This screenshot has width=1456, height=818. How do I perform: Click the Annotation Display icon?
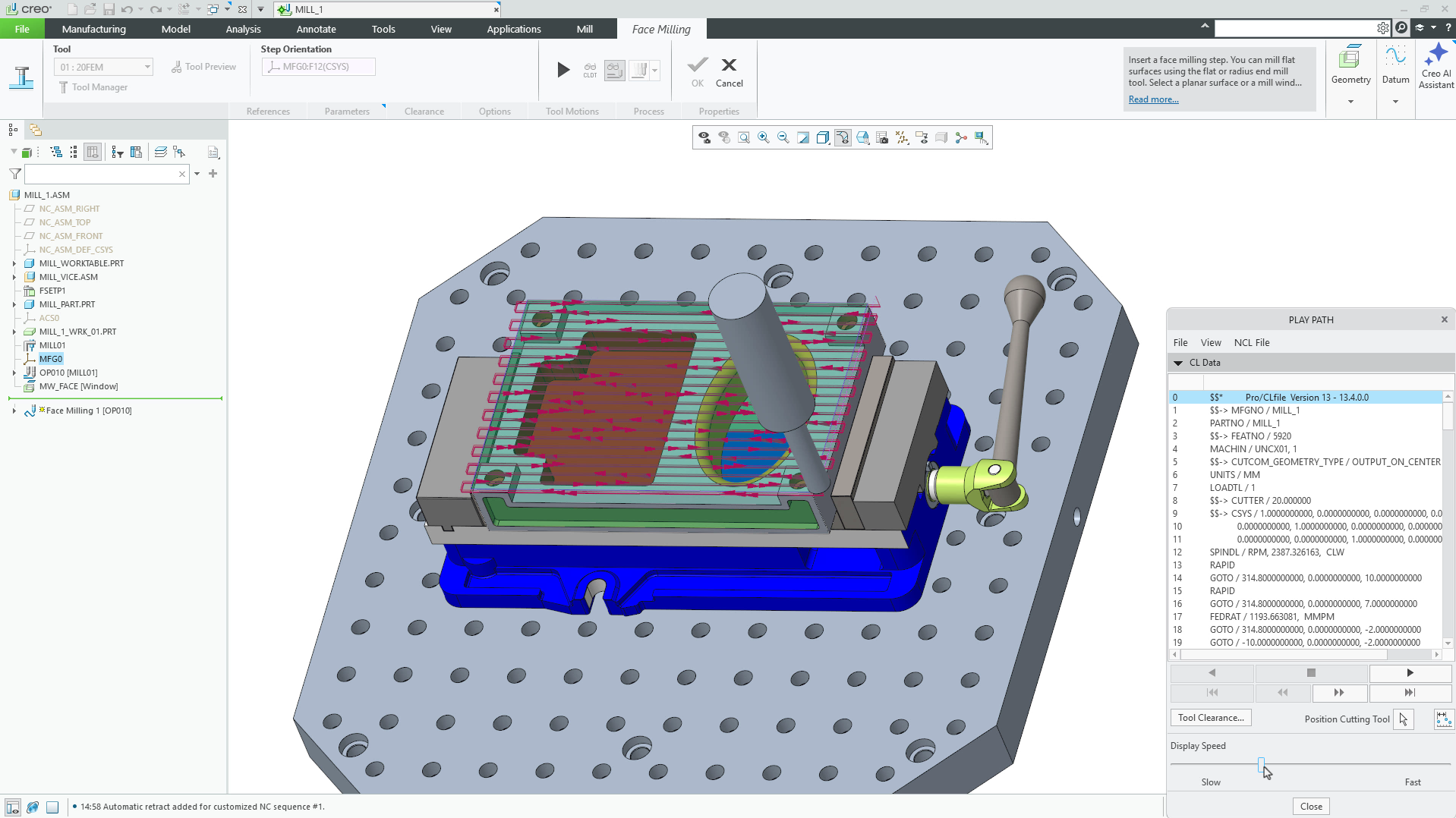(922, 137)
